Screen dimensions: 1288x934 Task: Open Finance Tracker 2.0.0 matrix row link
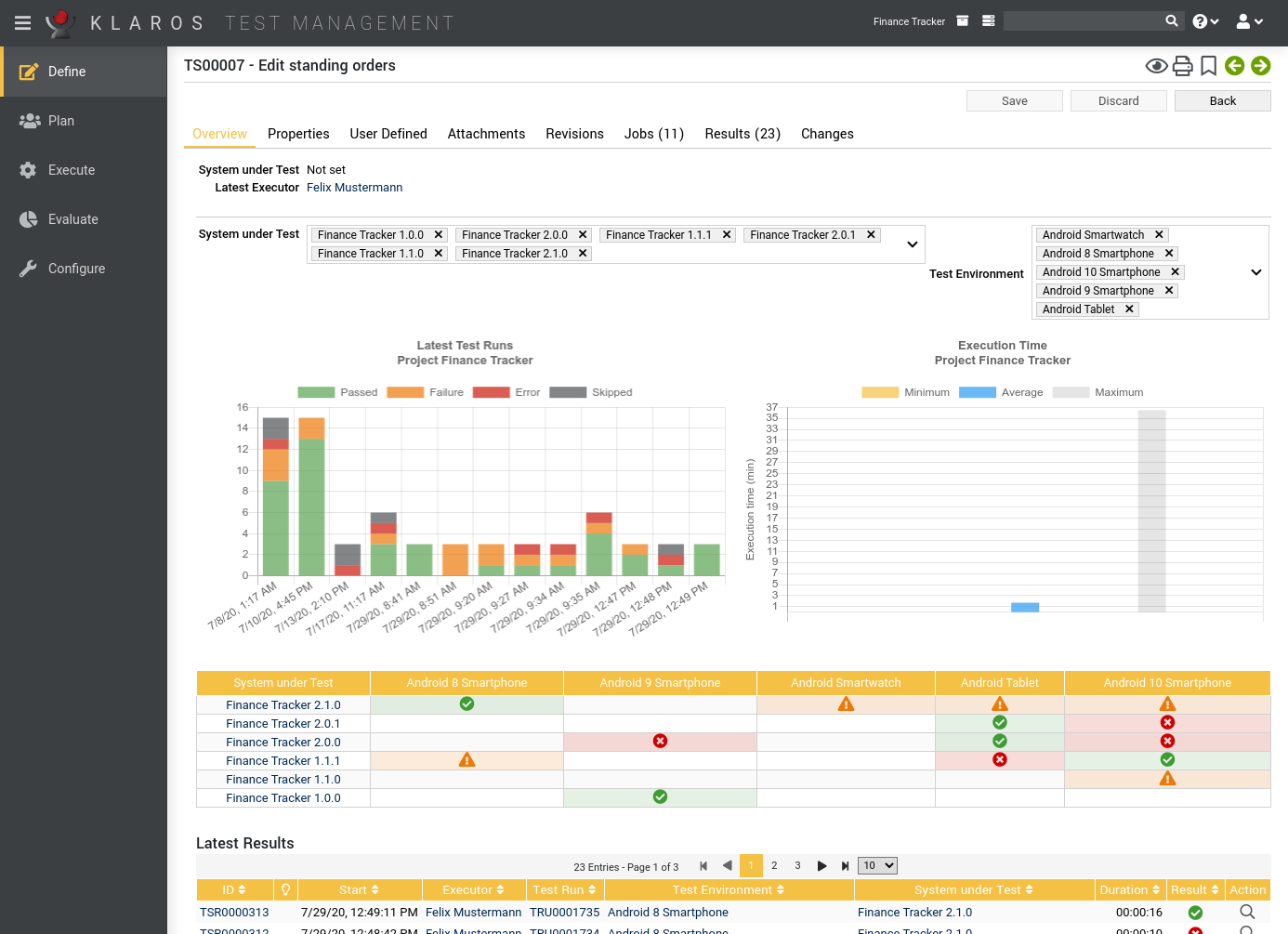point(283,743)
